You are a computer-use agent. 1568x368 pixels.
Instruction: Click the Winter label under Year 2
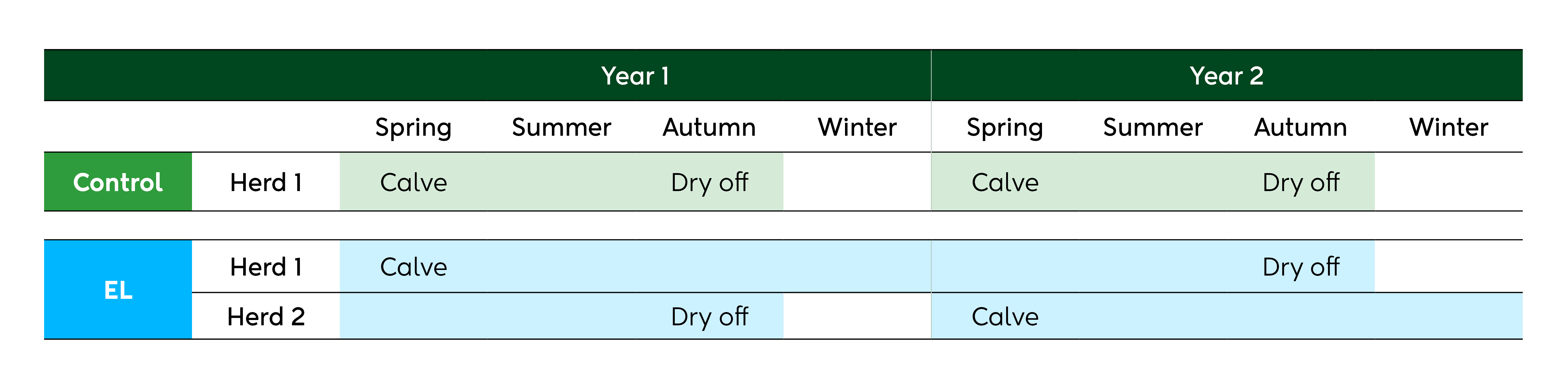point(1449,128)
